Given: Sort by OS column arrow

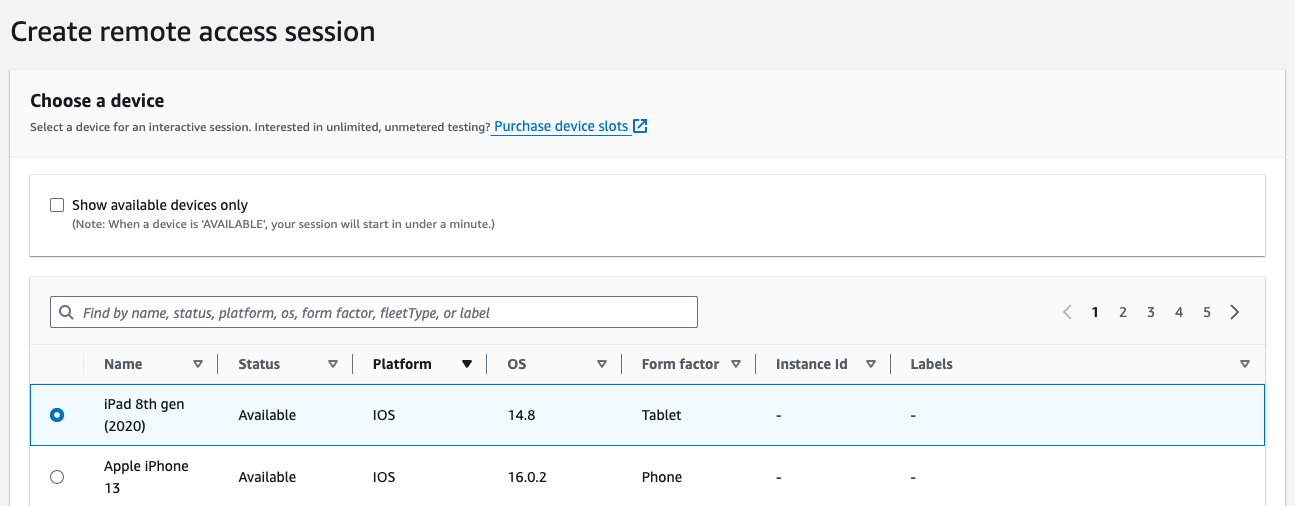Looking at the screenshot, I should (x=602, y=365).
